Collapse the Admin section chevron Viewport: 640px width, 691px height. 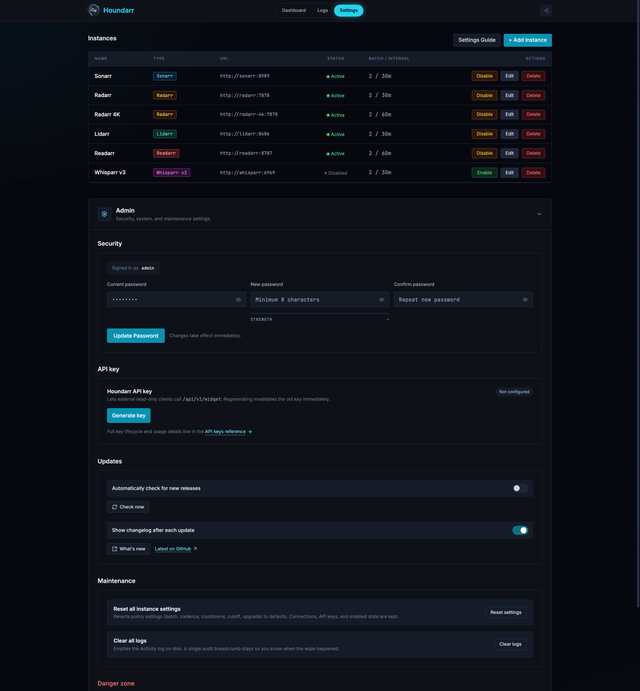(x=539, y=214)
